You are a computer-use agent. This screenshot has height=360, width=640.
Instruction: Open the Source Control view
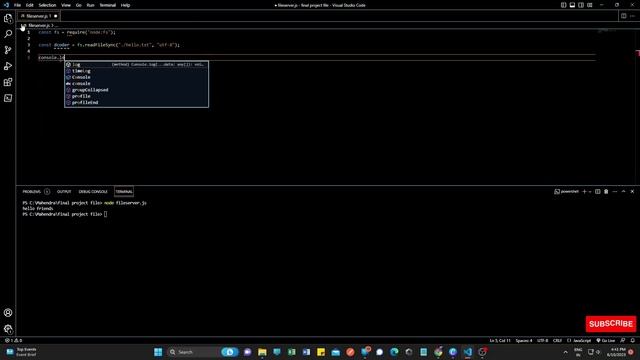tap(8, 50)
